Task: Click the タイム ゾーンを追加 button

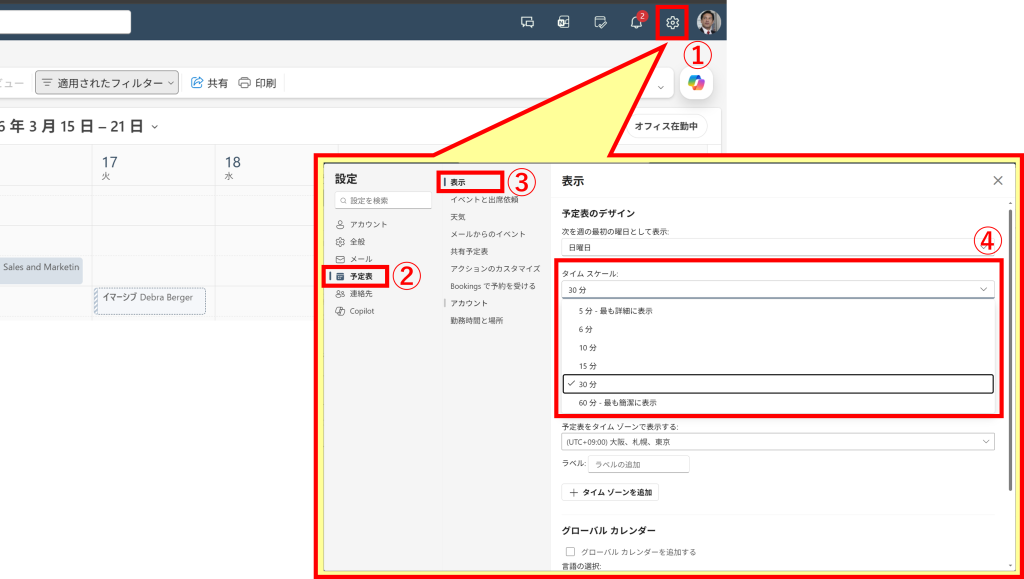Action: pos(611,492)
